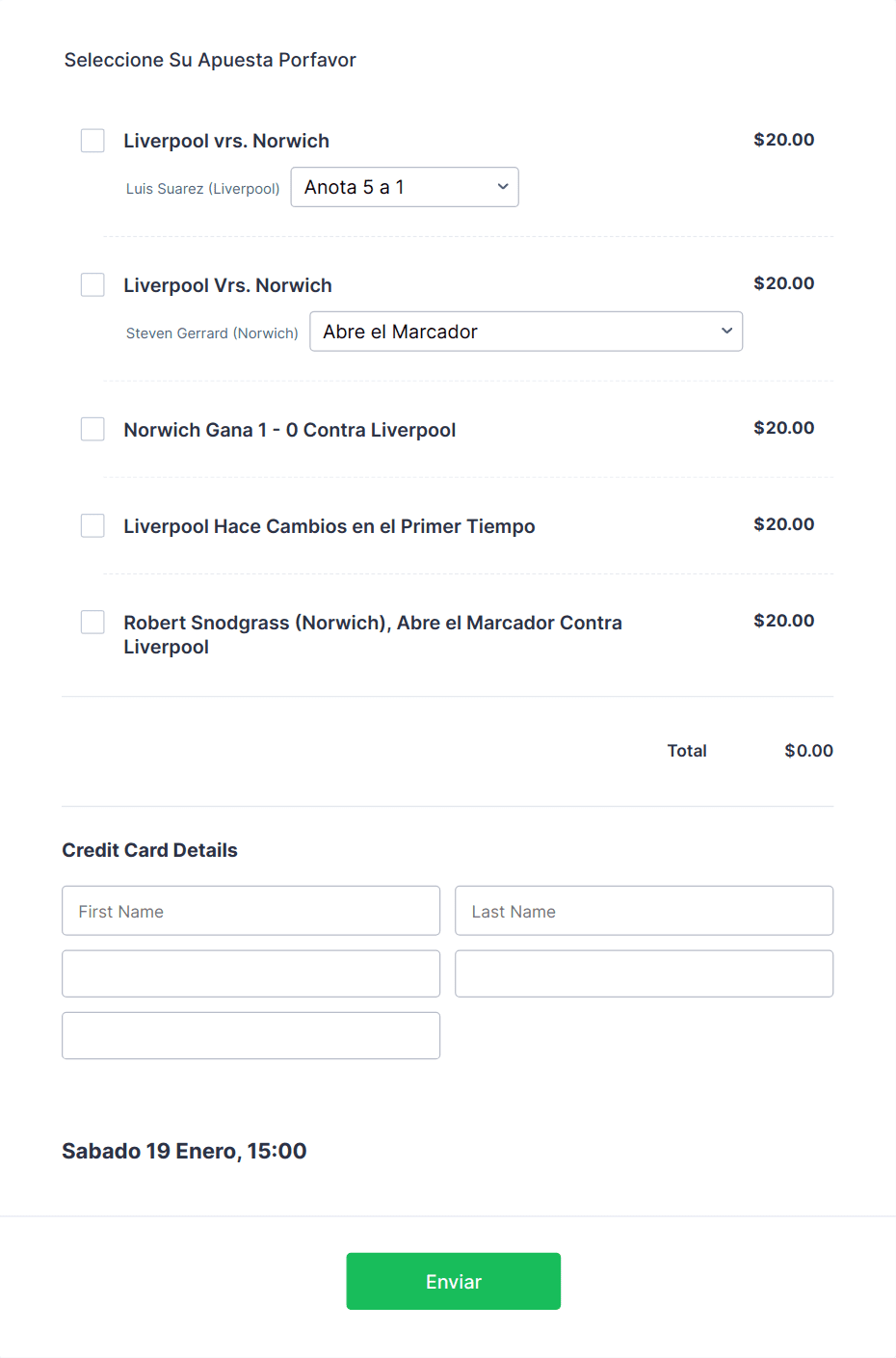Click the bottom empty credit card field
Viewport: 896px width, 1358px height.
(x=251, y=1035)
